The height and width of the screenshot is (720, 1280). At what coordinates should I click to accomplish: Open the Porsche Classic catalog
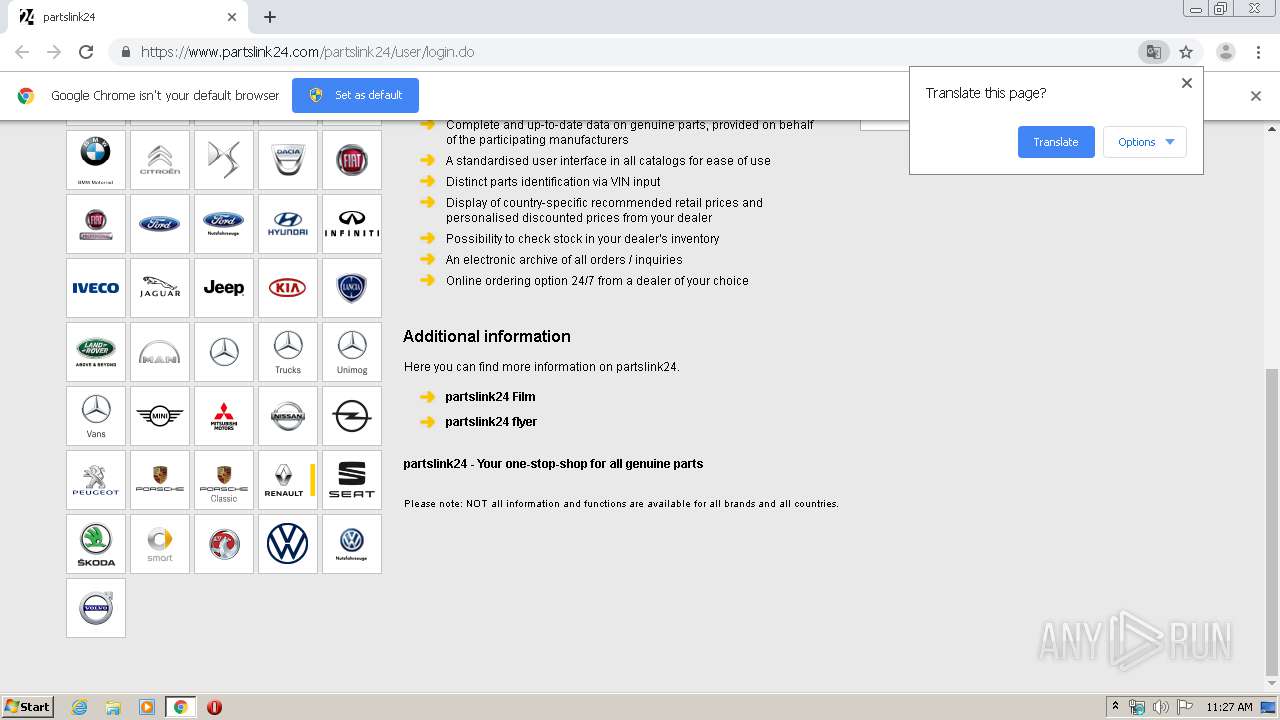224,480
